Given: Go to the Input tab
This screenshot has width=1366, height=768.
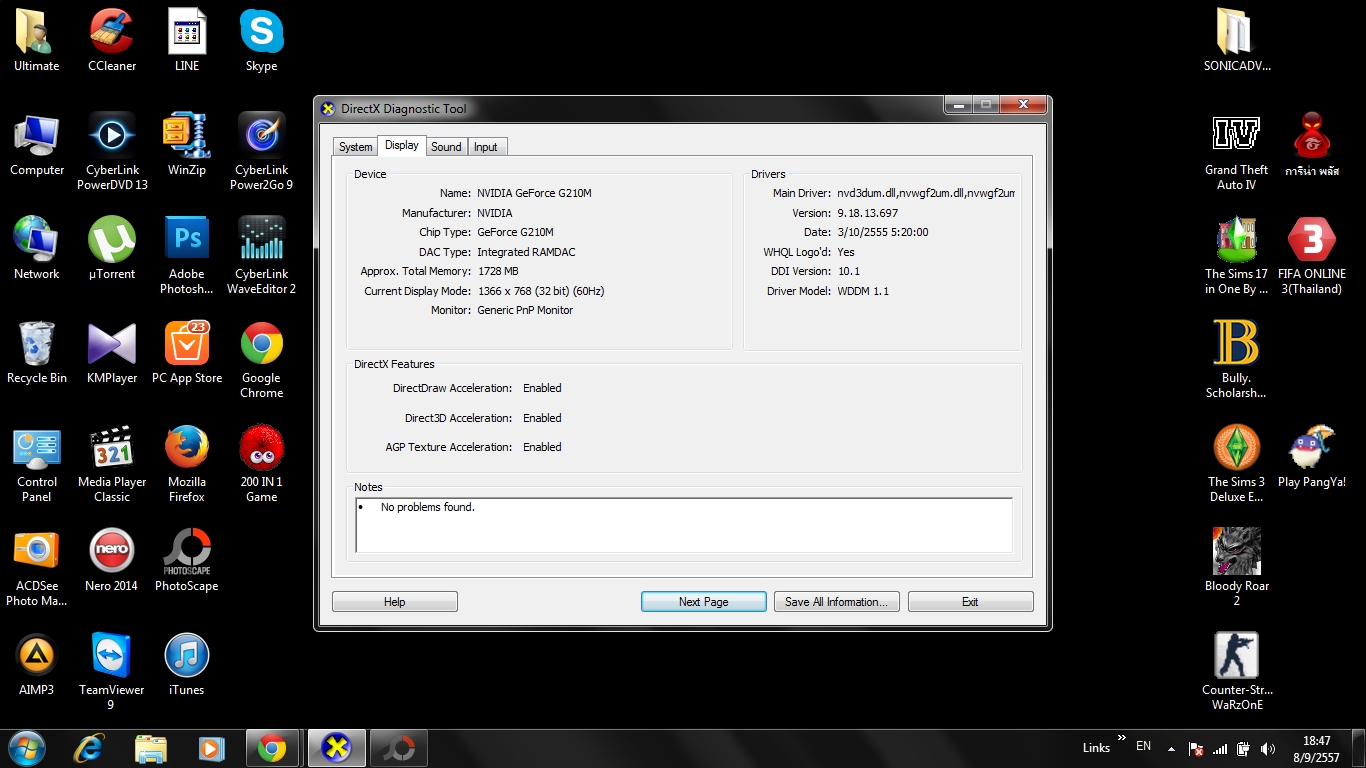Looking at the screenshot, I should (x=486, y=147).
